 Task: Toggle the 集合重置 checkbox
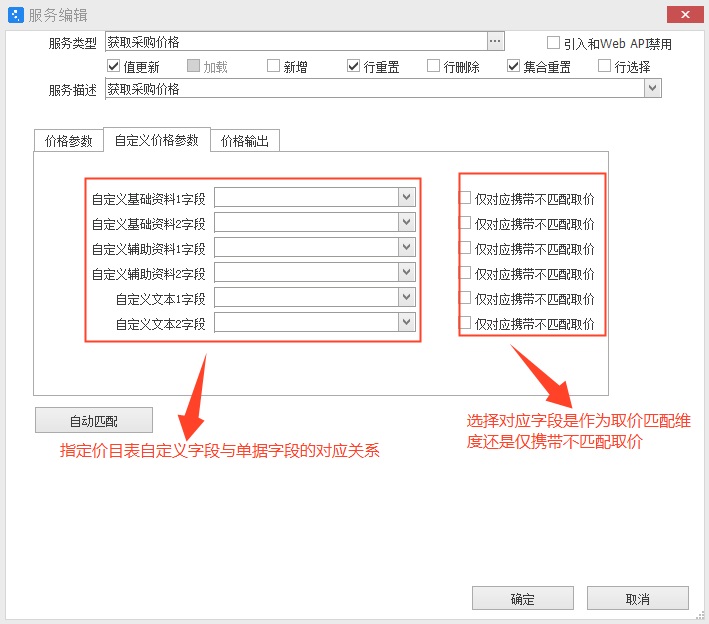[x=514, y=67]
